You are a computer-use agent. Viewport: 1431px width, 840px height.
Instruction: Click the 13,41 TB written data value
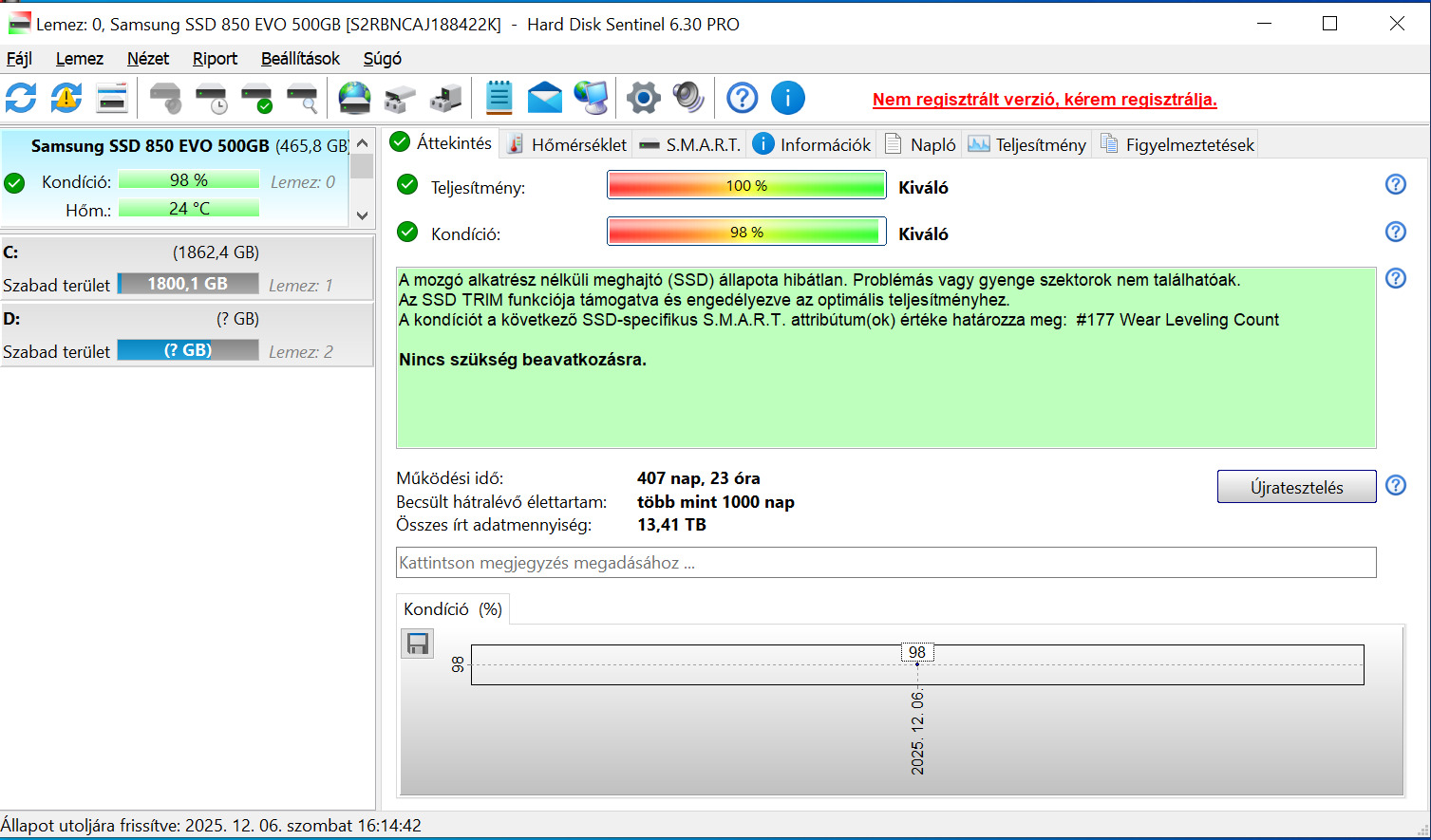coord(671,525)
